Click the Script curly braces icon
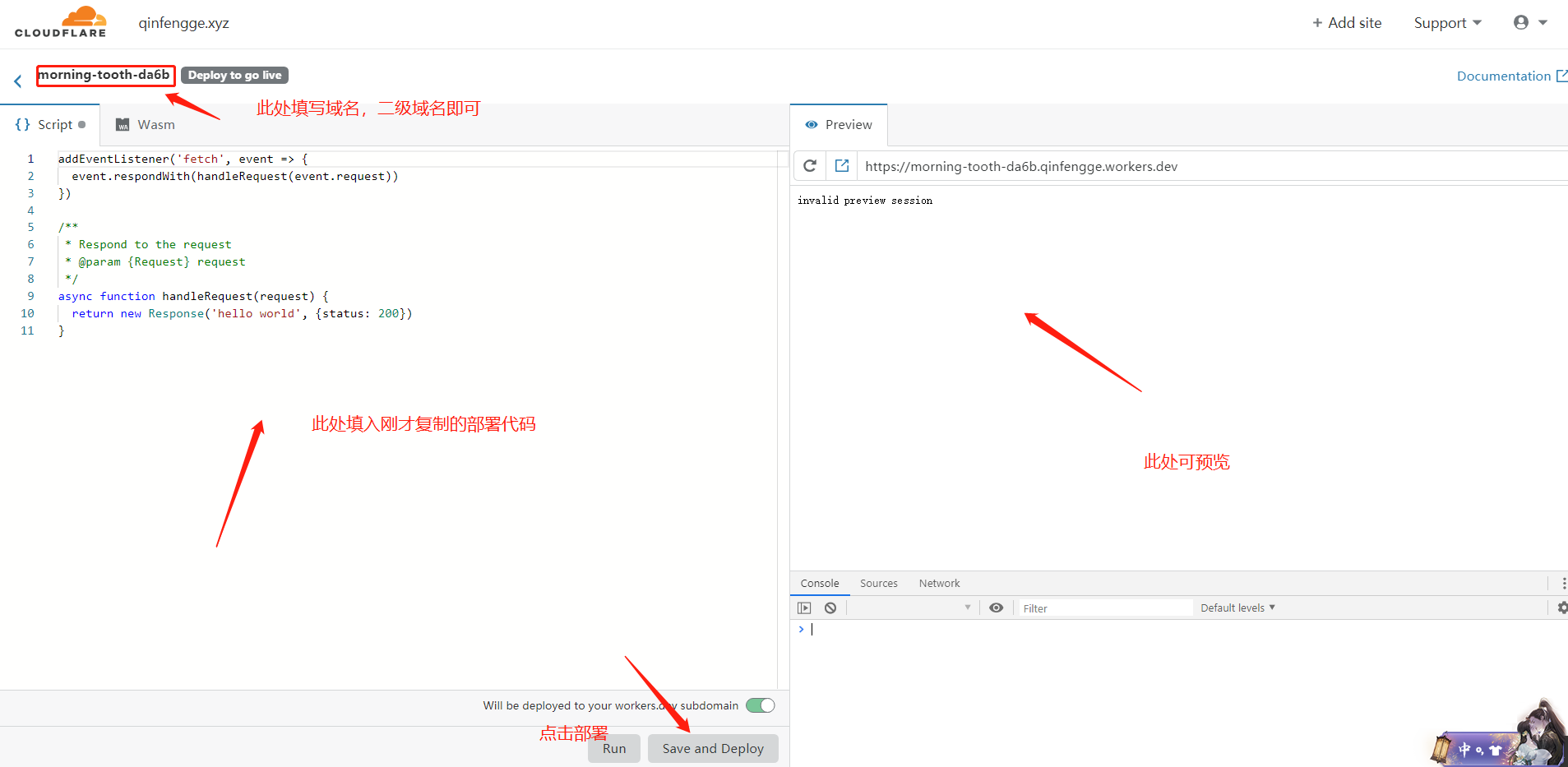Screen dimensions: 1568x767 (23, 124)
